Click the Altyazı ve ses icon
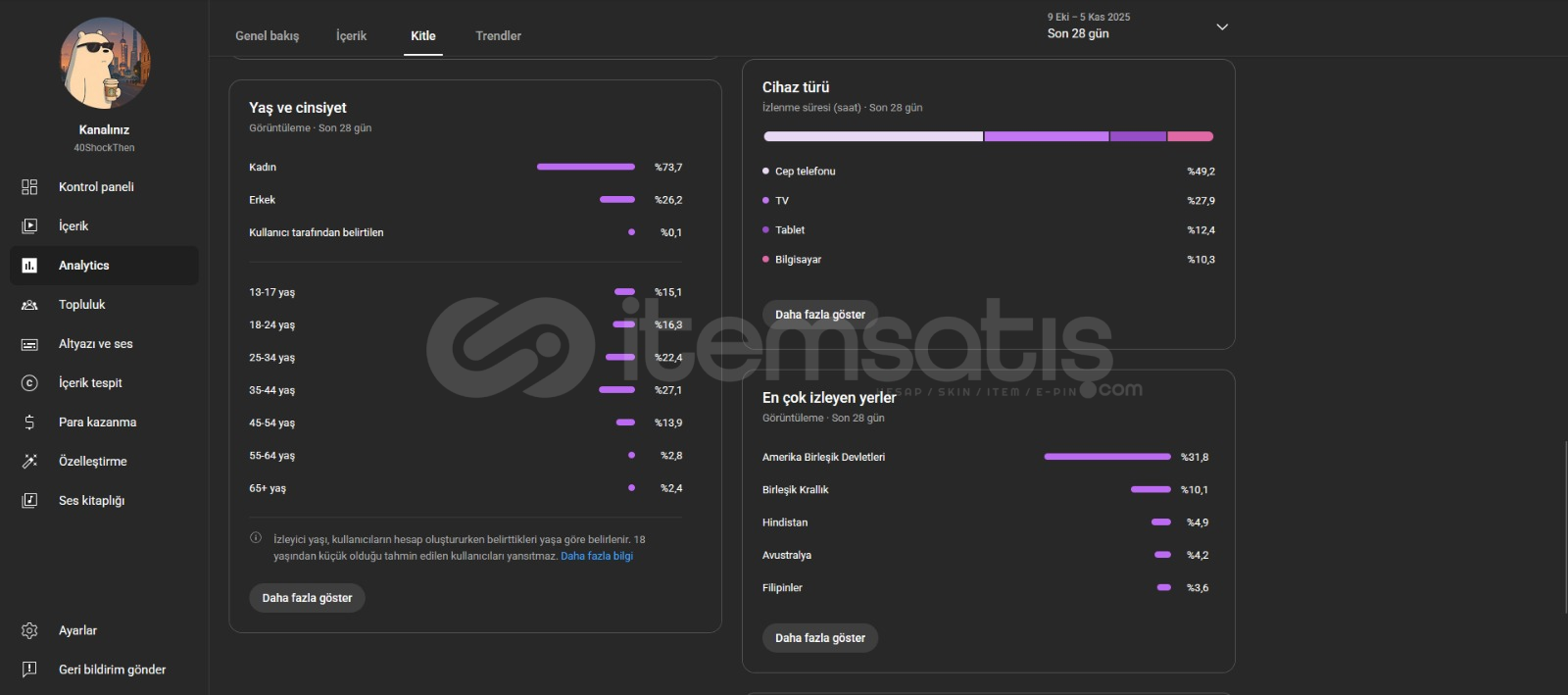Viewport: 1568px width, 695px height. tap(29, 344)
